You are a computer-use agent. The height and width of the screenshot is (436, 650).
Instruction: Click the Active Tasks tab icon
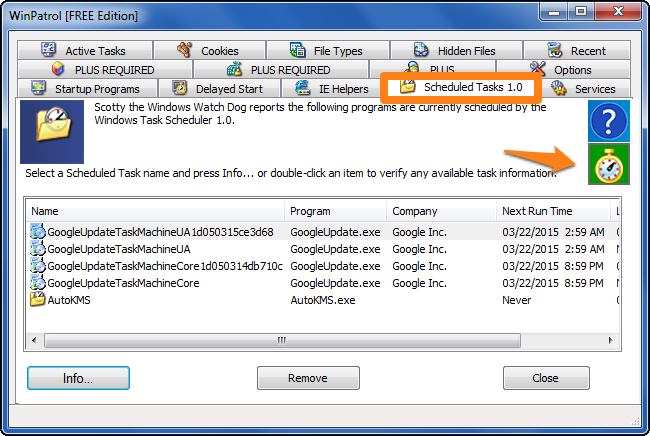coord(49,50)
